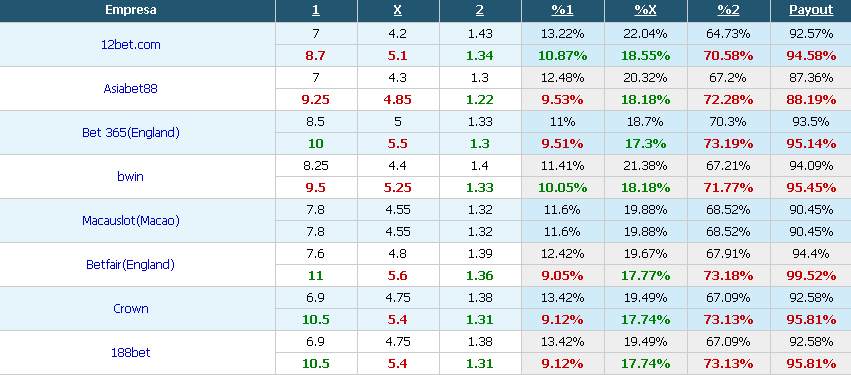851x375 pixels.
Task: Open the 188bet bookmaker link
Action: pyautogui.click(x=131, y=352)
